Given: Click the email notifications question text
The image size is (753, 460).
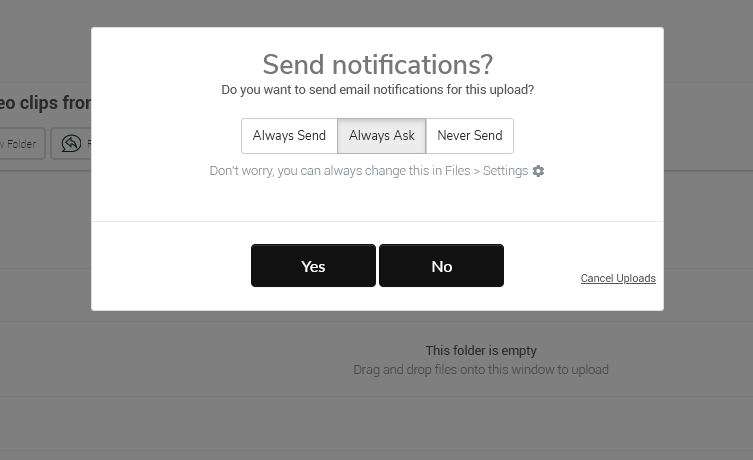Looking at the screenshot, I should click(377, 90).
